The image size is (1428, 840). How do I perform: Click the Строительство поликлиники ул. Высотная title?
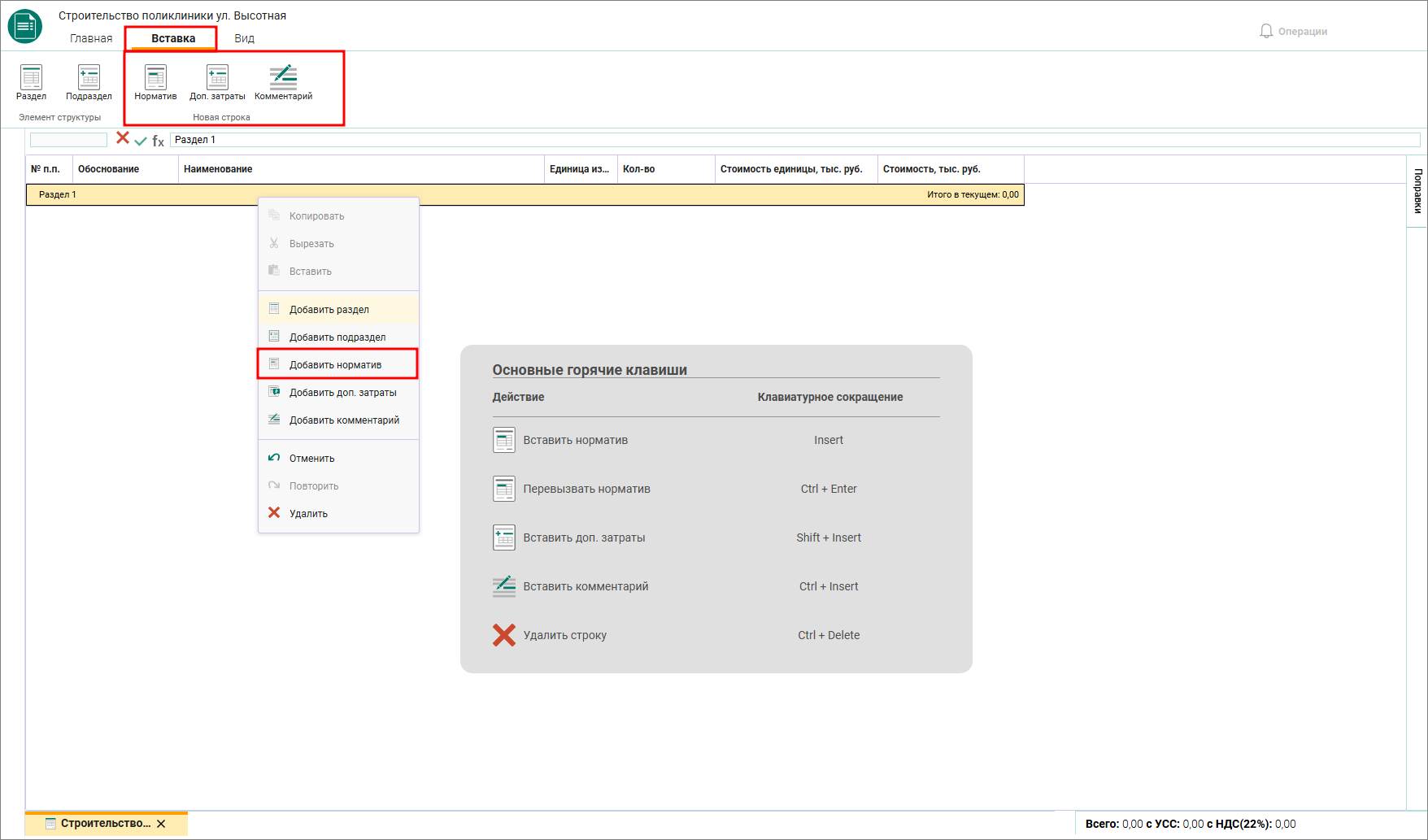coord(172,15)
